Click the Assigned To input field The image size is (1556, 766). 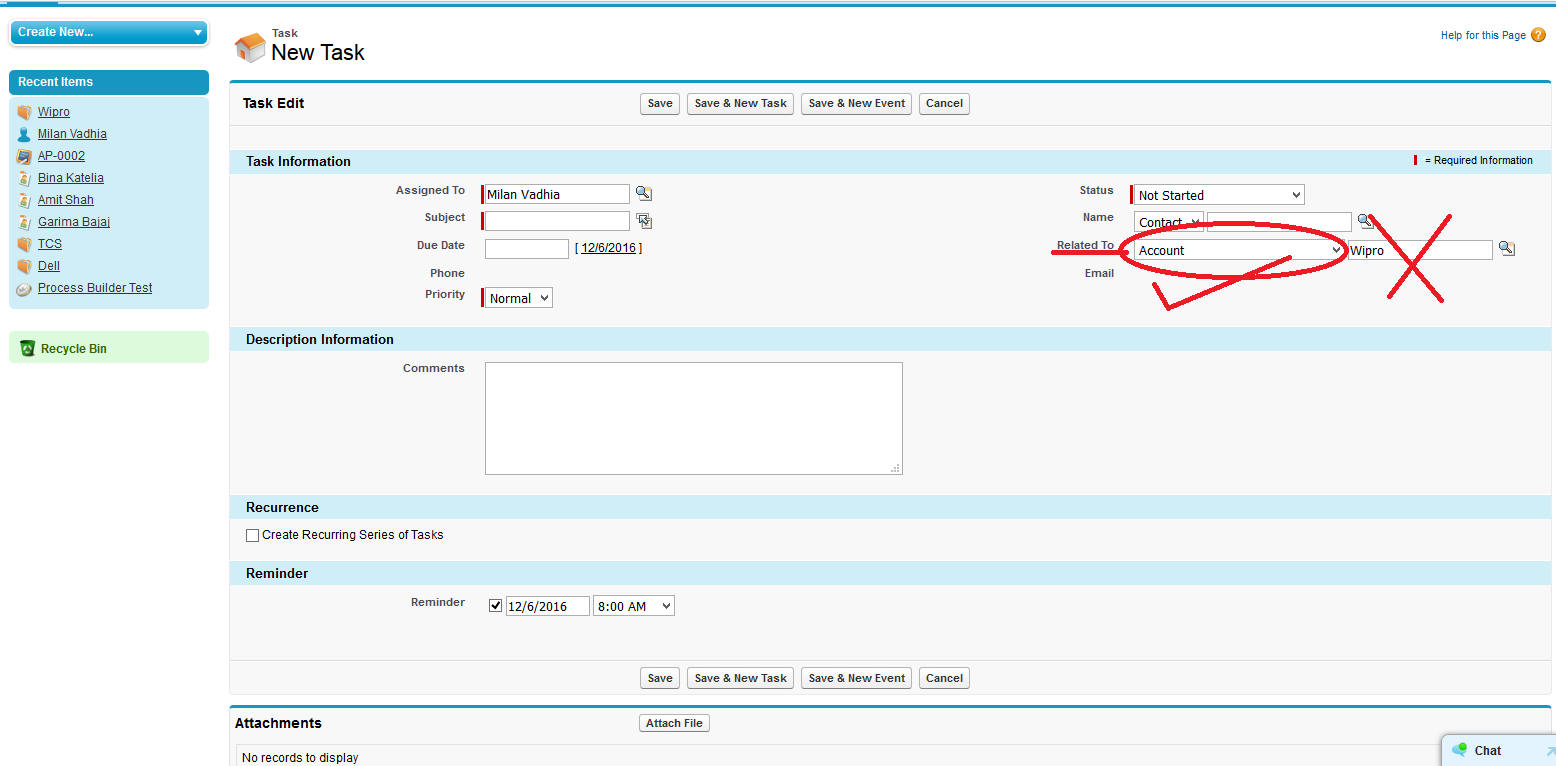coord(557,194)
